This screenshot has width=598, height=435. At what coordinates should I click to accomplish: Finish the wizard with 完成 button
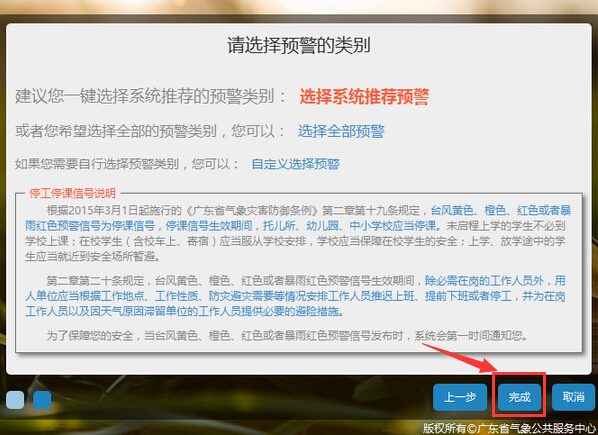pos(519,397)
